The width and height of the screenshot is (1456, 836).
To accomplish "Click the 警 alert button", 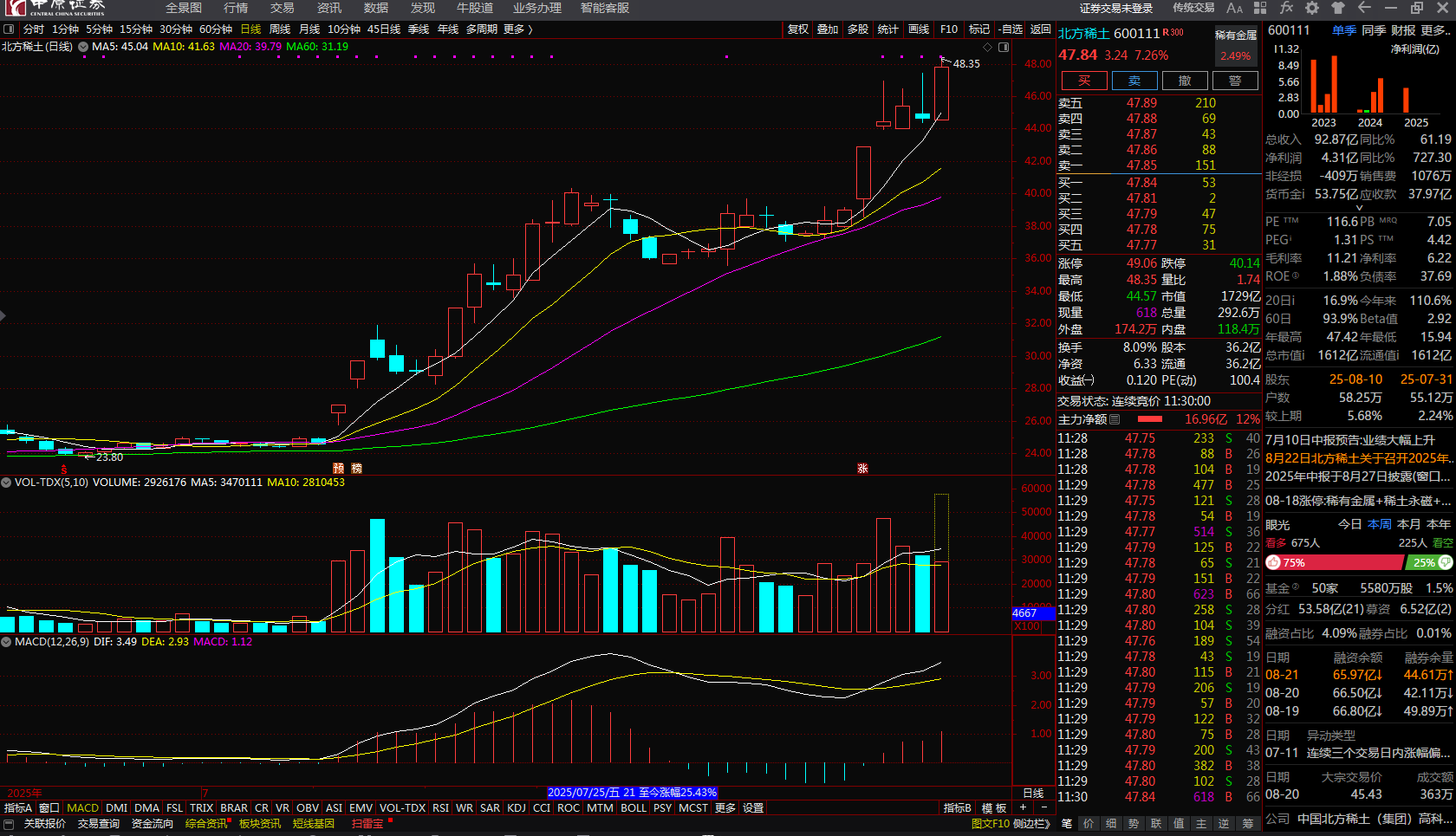I will pyautogui.click(x=1235, y=81).
